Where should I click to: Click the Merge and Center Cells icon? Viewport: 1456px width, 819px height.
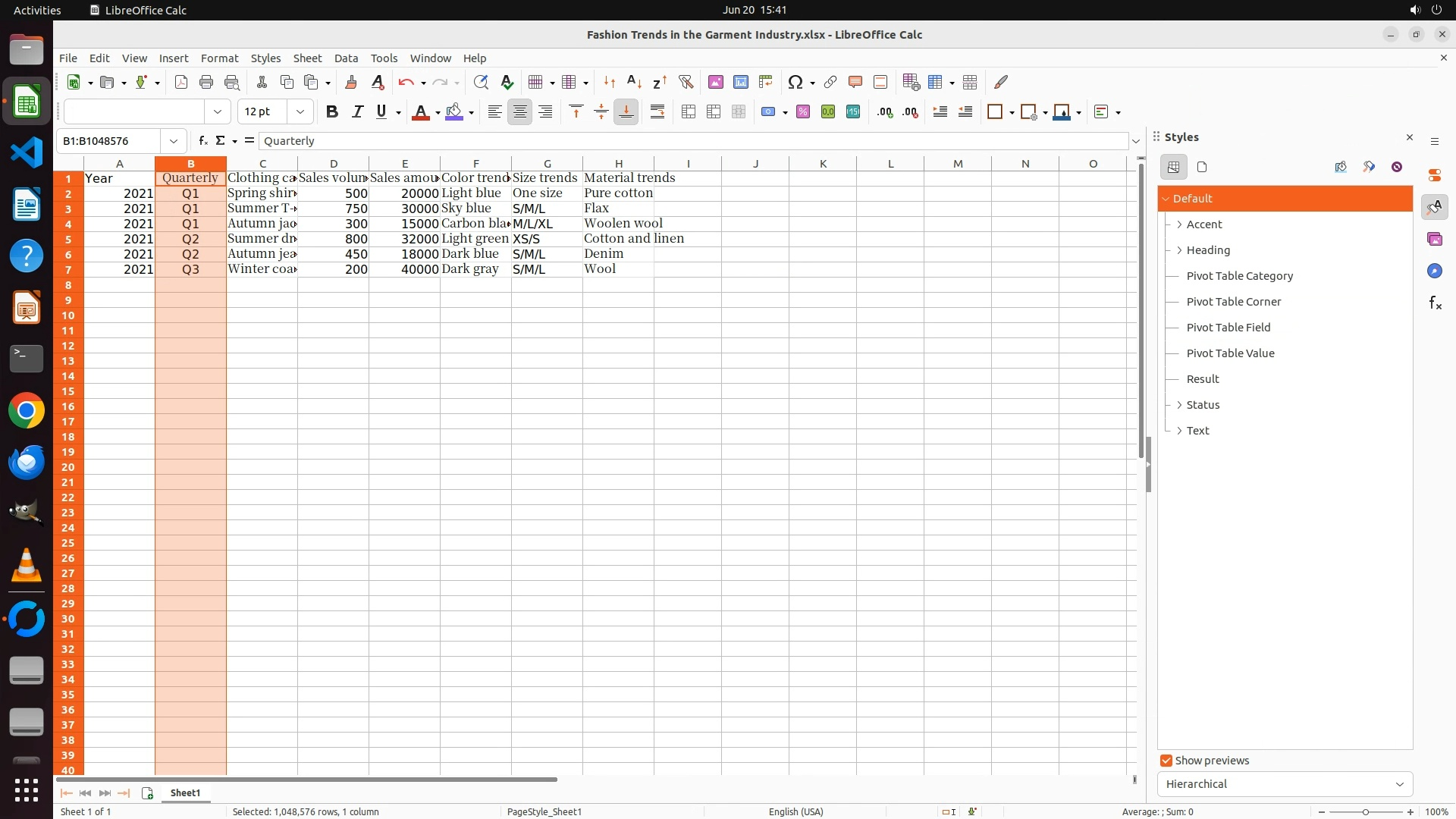(x=689, y=112)
